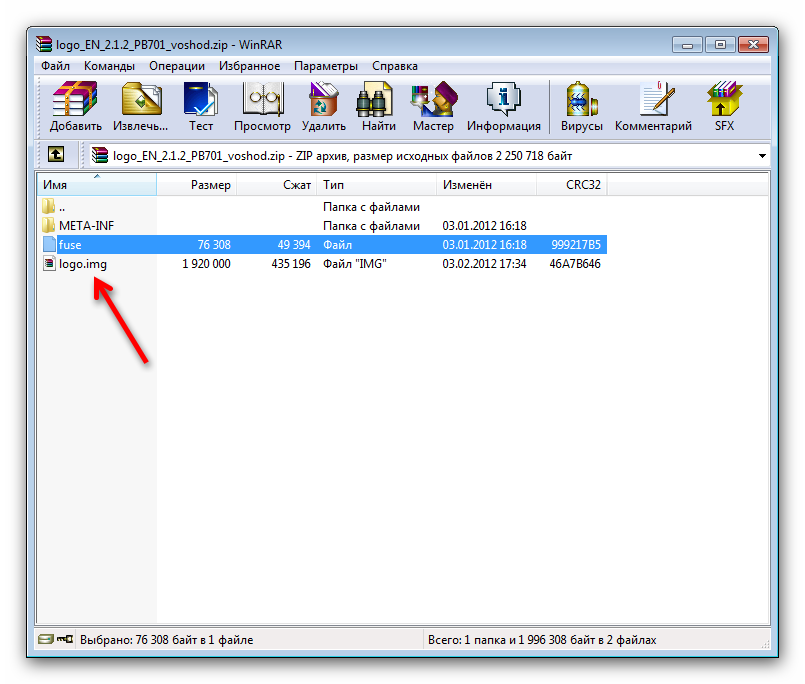Screen dimensions: 805x684
Task: Minimize the WinRAR window
Action: 687,45
